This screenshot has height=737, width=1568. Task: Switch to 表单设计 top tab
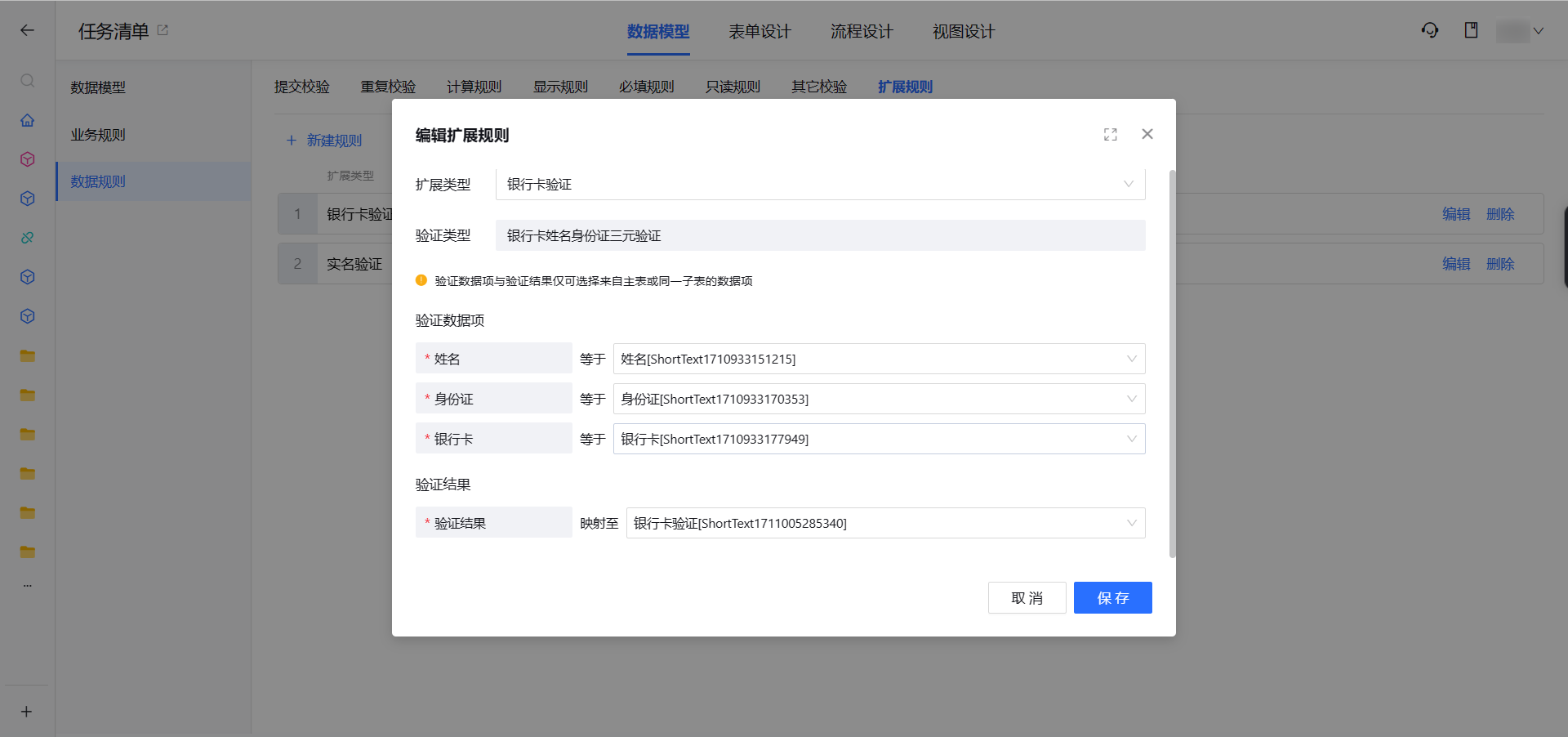point(760,31)
